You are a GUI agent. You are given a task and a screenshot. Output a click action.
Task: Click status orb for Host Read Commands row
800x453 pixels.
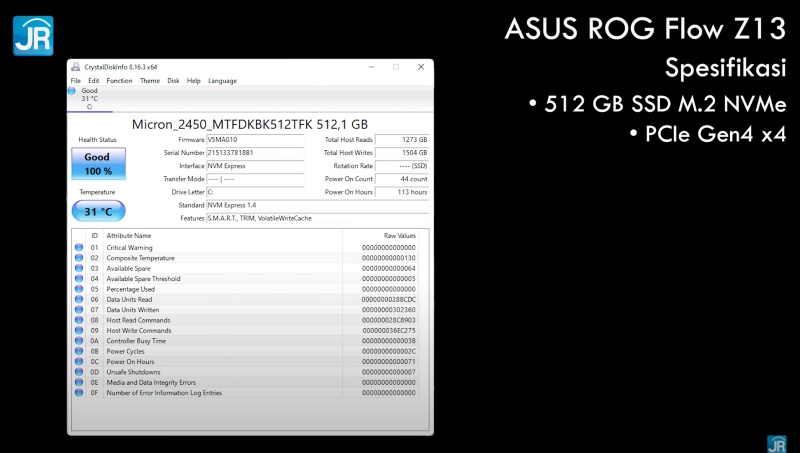tap(79, 320)
